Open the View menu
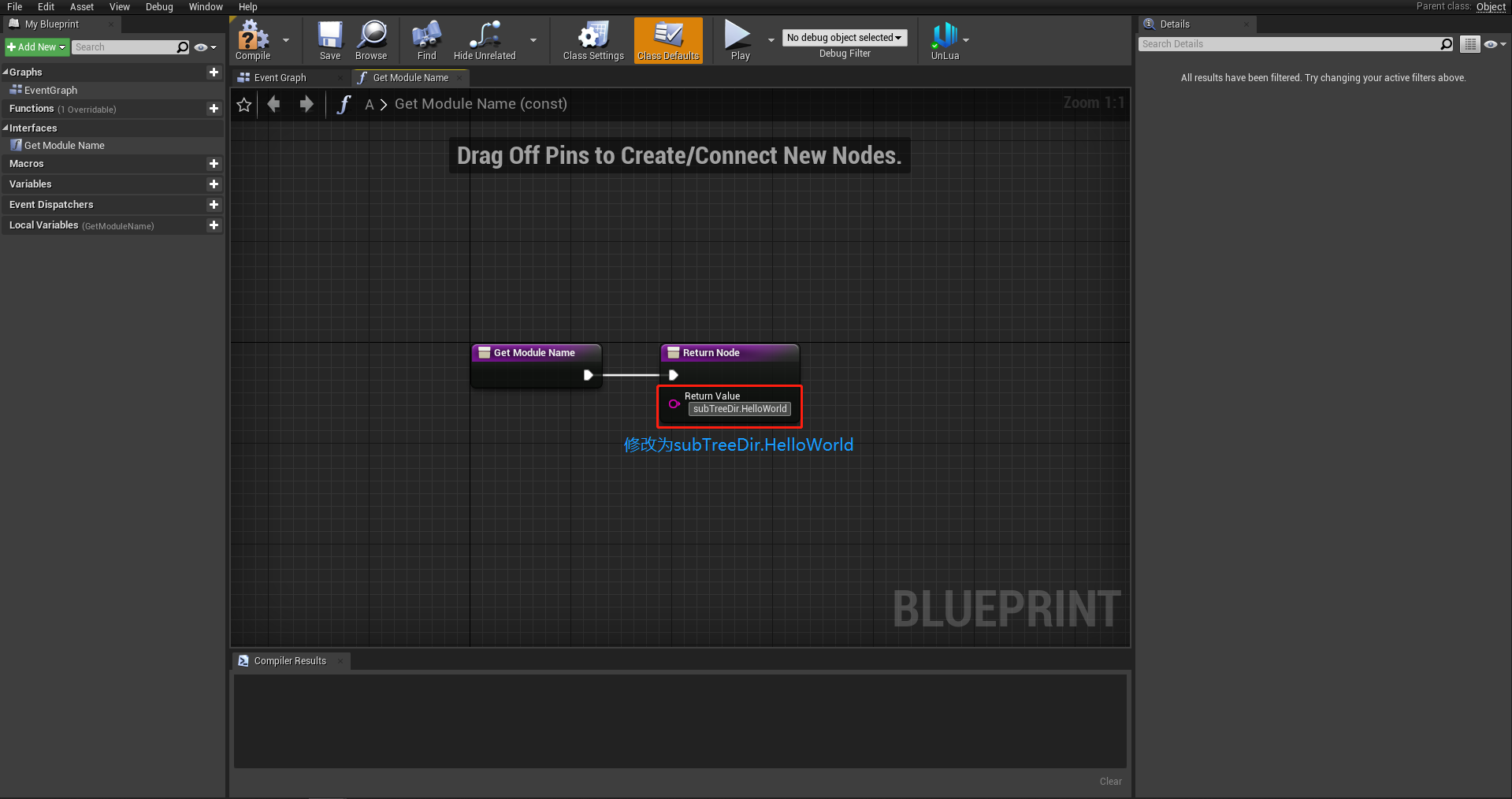The image size is (1512, 799). [120, 7]
